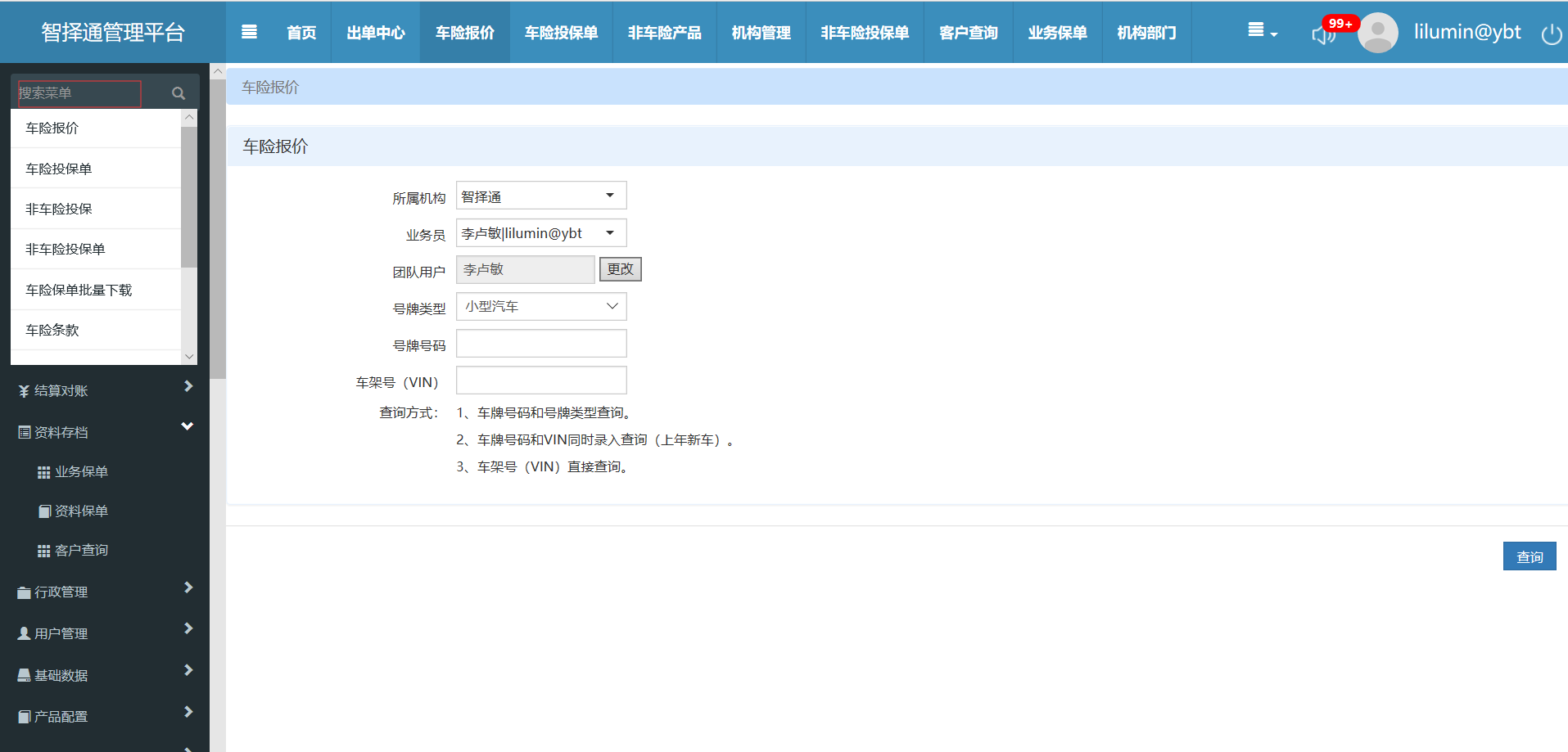
Task: Select 非车险投保单 in the search results list
Action: (96, 249)
